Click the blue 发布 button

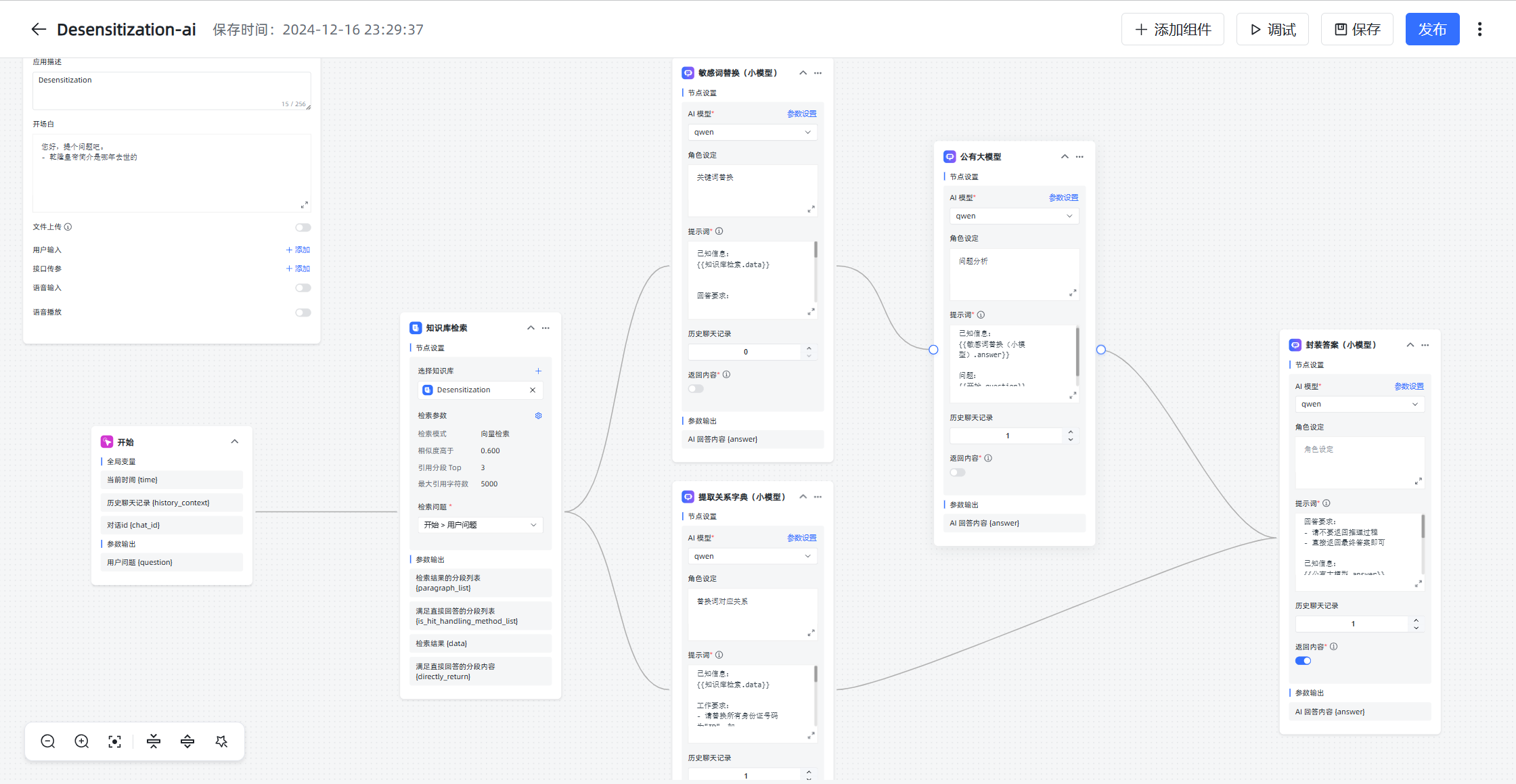1432,29
